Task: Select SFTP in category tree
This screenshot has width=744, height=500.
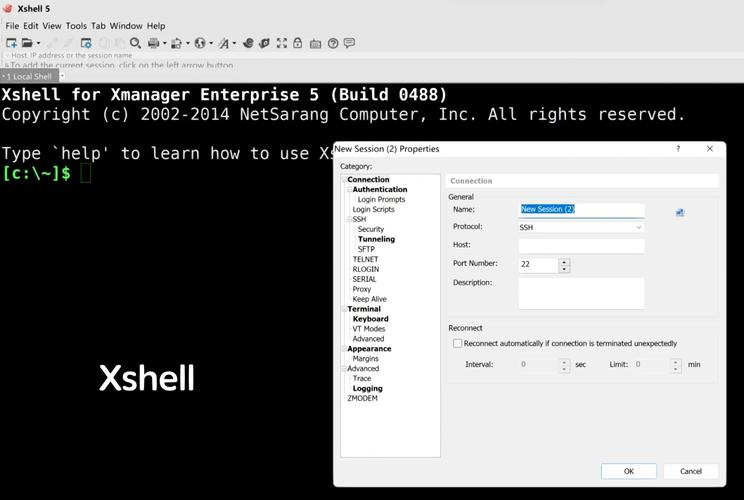Action: [366, 249]
